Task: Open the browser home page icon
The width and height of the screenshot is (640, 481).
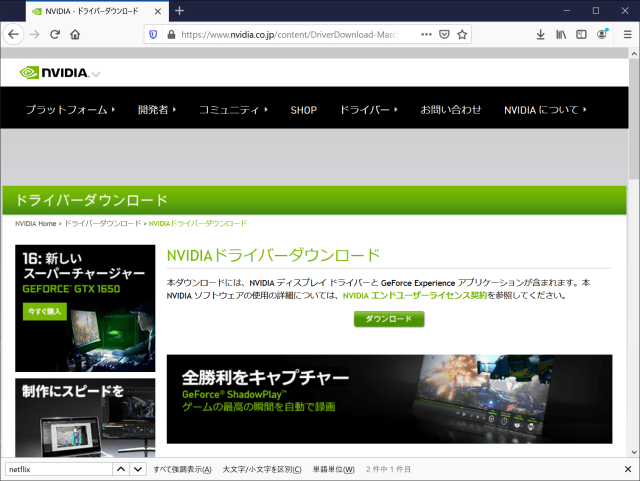Action: click(x=75, y=34)
